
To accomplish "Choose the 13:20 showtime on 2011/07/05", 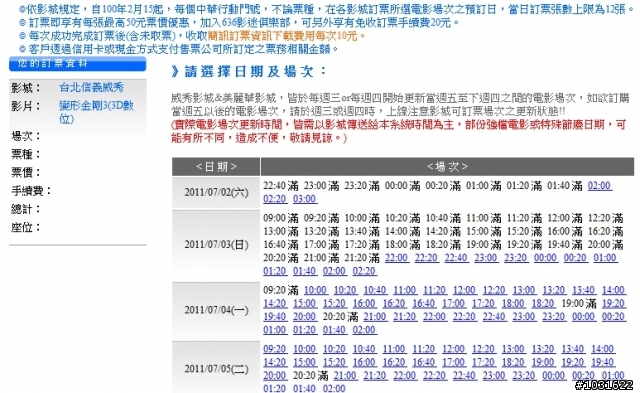I will 543,349.
